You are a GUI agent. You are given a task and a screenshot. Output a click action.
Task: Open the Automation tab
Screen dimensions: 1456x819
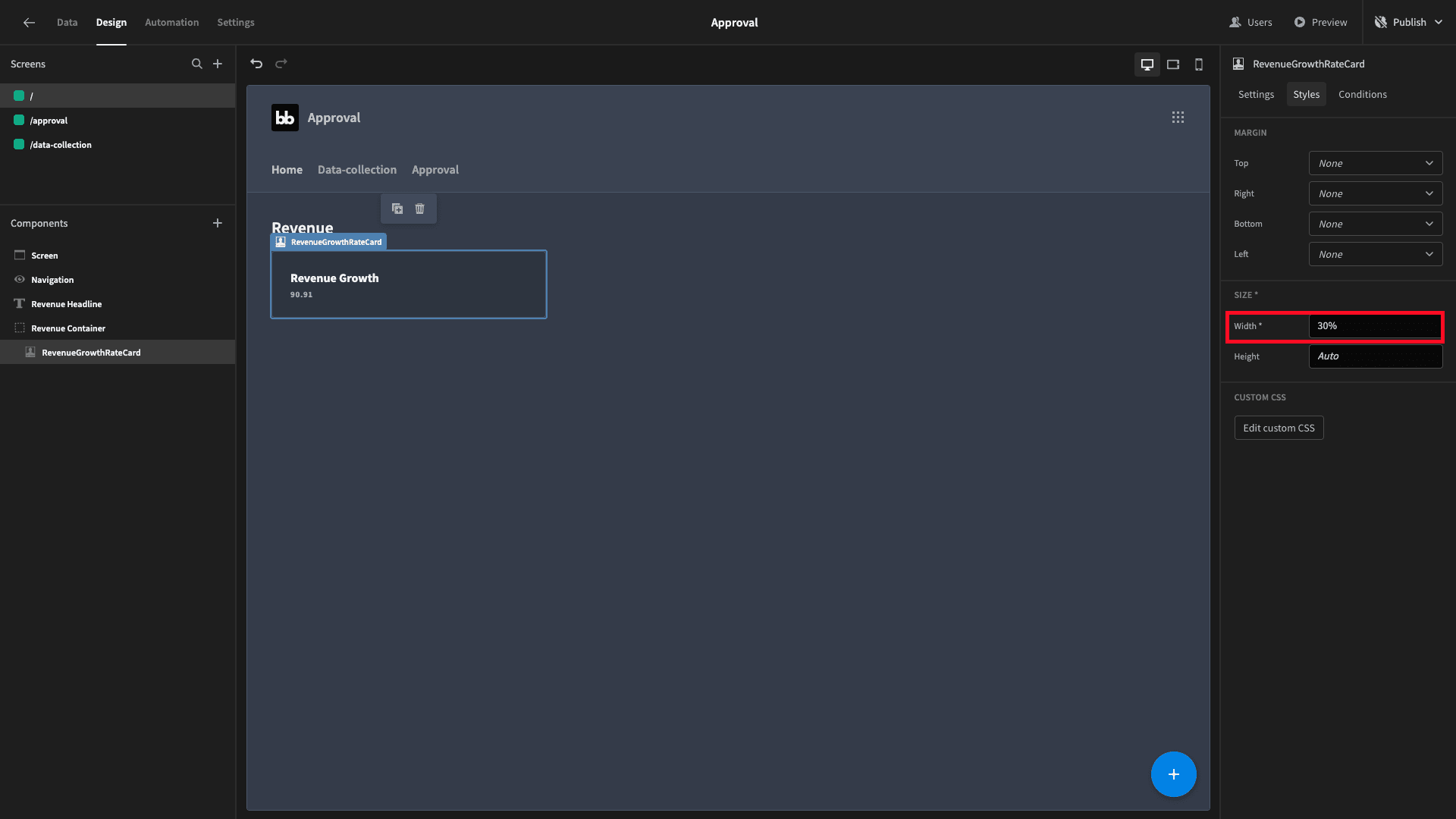click(171, 23)
